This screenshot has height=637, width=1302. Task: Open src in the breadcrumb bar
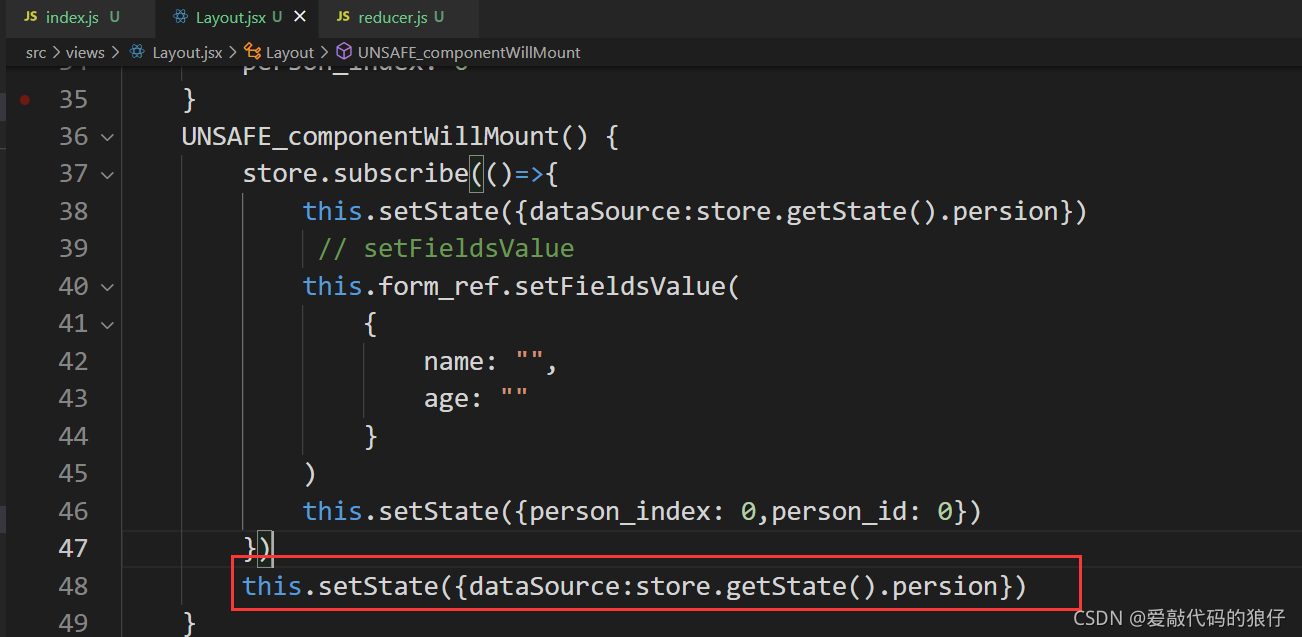pyautogui.click(x=36, y=52)
